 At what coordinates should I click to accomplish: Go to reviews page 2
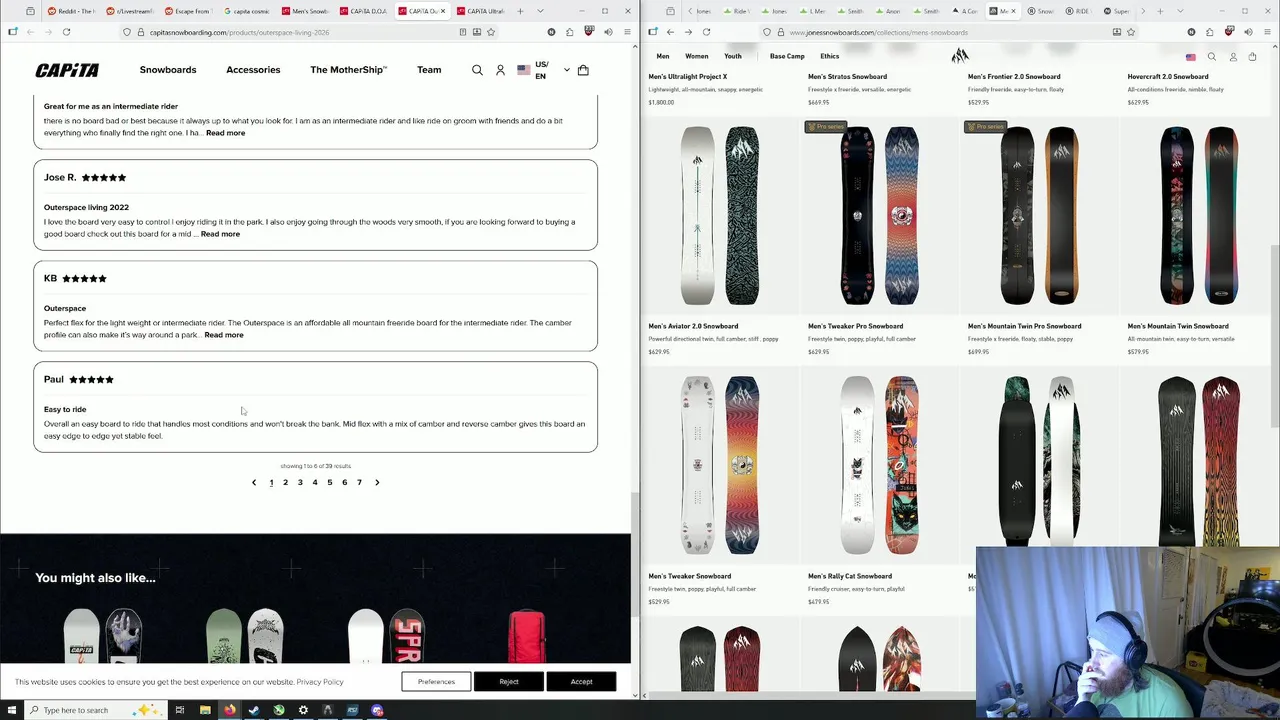pyautogui.click(x=285, y=482)
